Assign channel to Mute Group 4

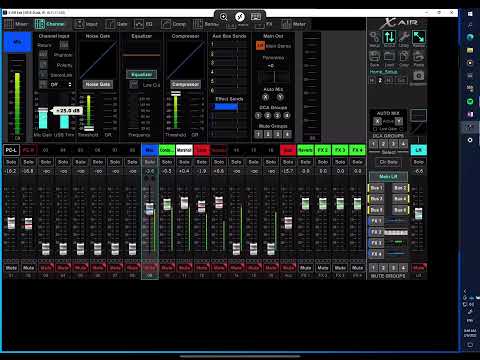[x=287, y=134]
